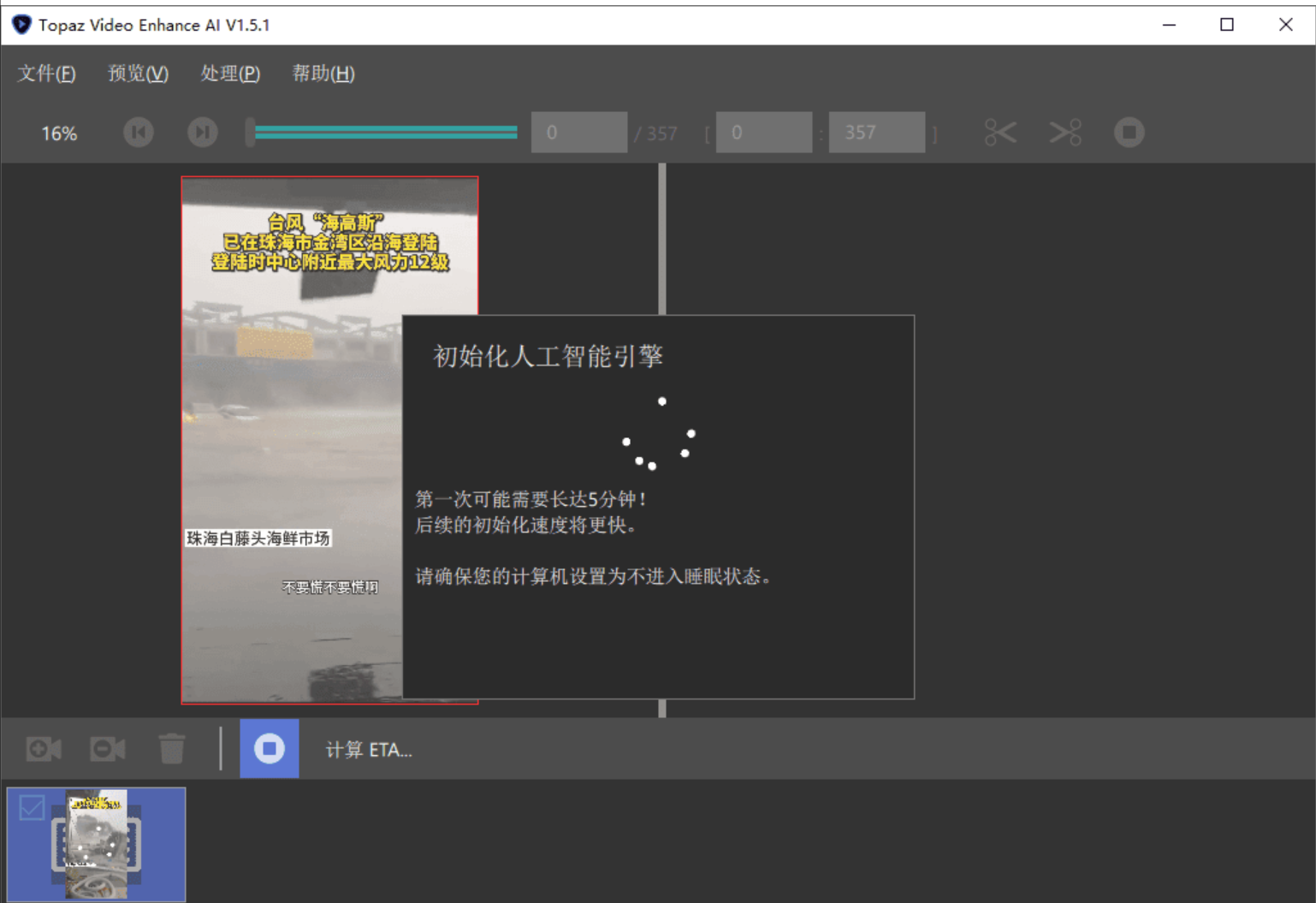Click the add video camera icon
Viewport: 1316px width, 903px height.
pos(44,749)
